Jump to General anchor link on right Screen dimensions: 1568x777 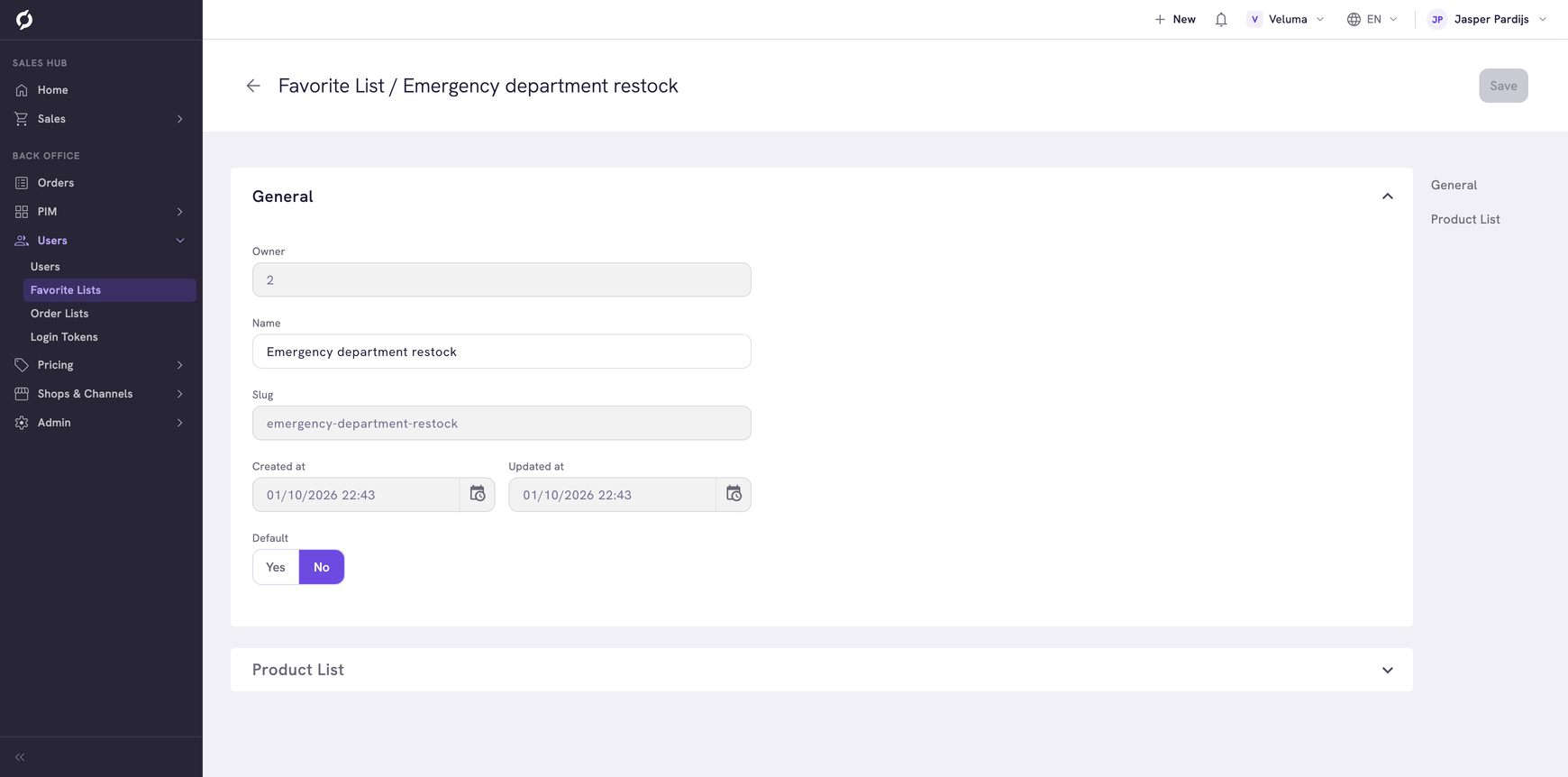pyautogui.click(x=1454, y=185)
